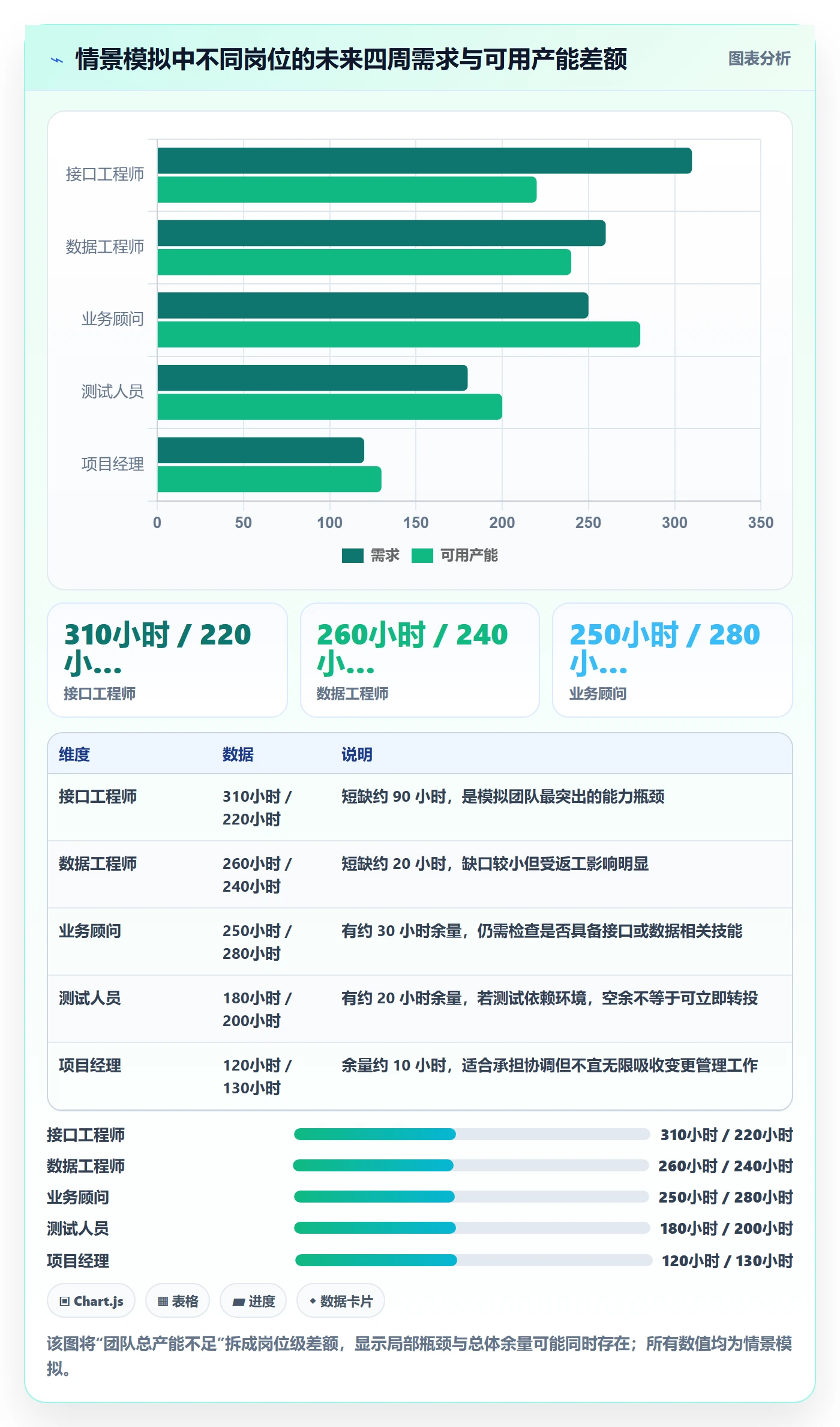This screenshot has height=1427, width=840.
Task: Click the chart title 情景模拟中不同岗位
Action: pos(351,59)
